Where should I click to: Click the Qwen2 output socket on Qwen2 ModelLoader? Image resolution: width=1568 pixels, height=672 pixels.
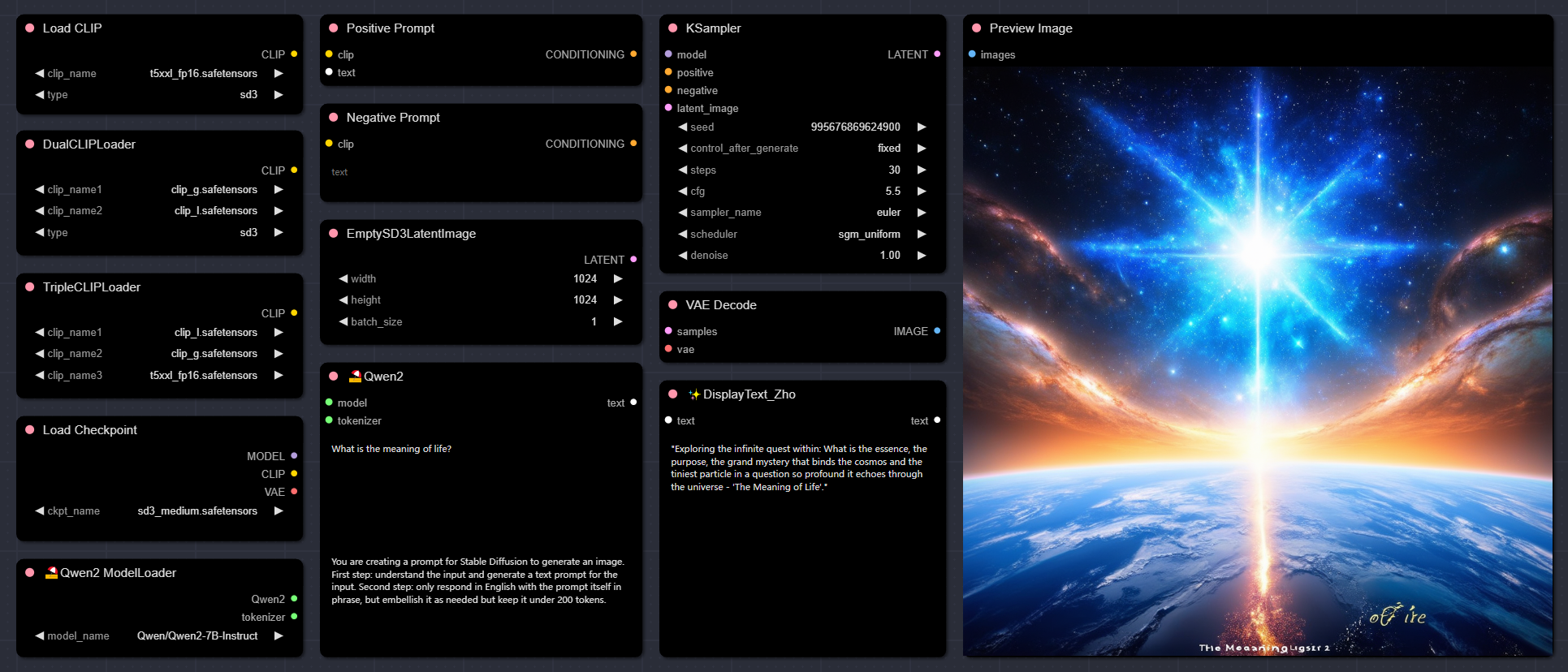pos(294,599)
